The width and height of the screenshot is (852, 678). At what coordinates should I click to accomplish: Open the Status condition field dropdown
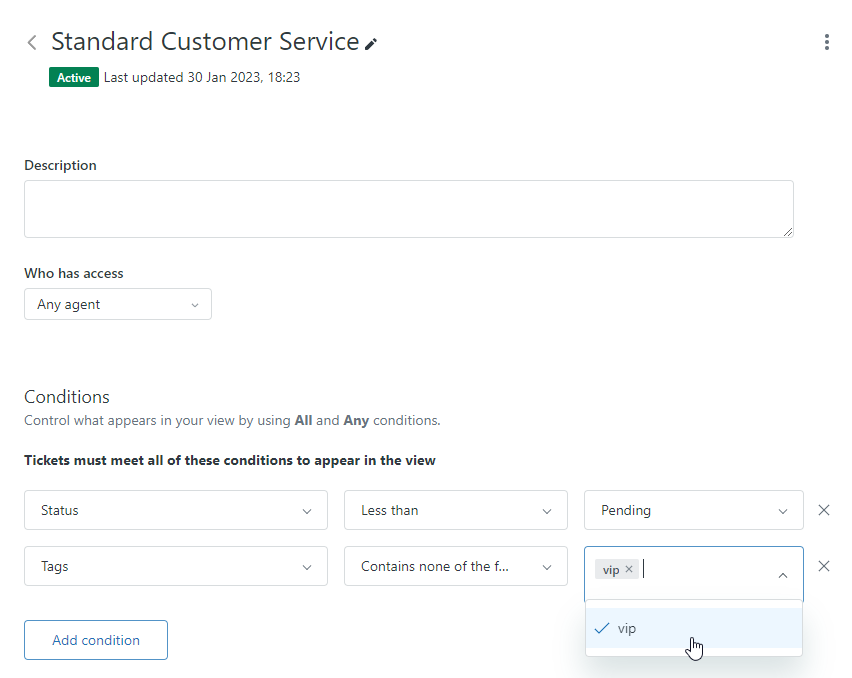pos(175,510)
